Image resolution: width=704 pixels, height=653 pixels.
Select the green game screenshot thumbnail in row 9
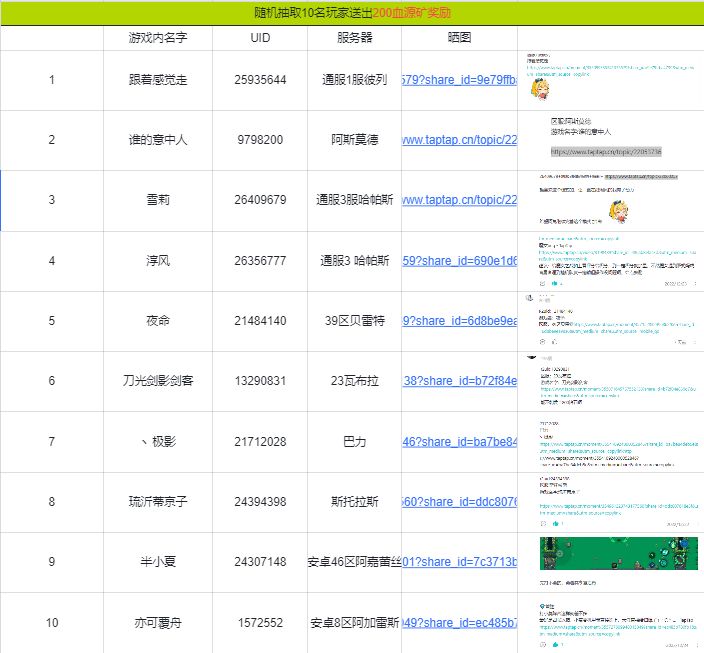coord(618,553)
